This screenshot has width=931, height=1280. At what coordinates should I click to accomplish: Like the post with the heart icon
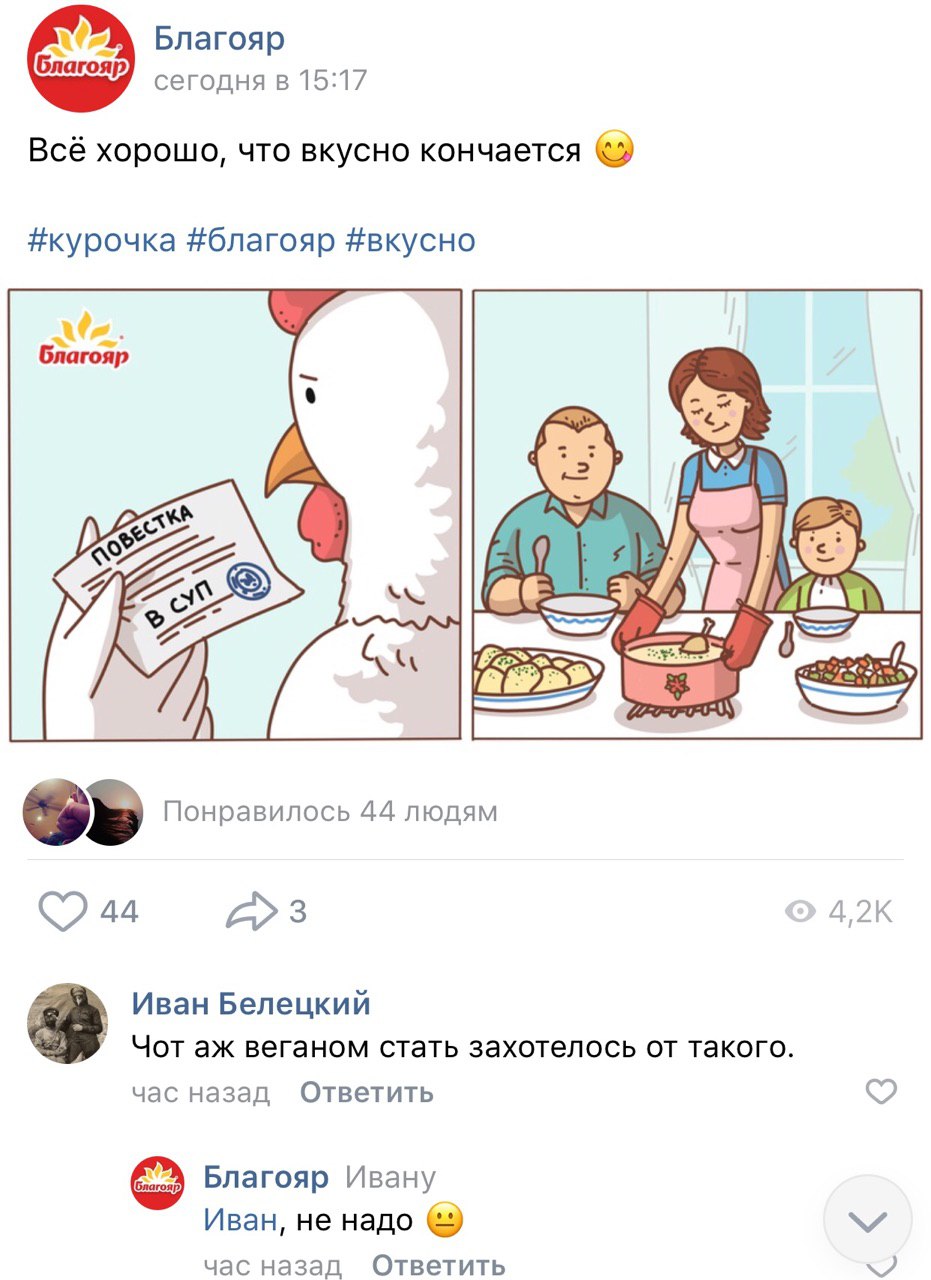coord(62,911)
